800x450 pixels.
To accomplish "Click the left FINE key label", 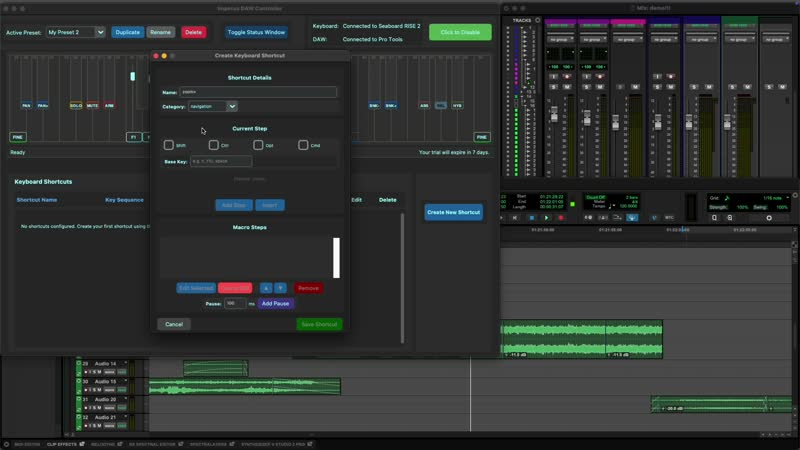I will [18, 137].
